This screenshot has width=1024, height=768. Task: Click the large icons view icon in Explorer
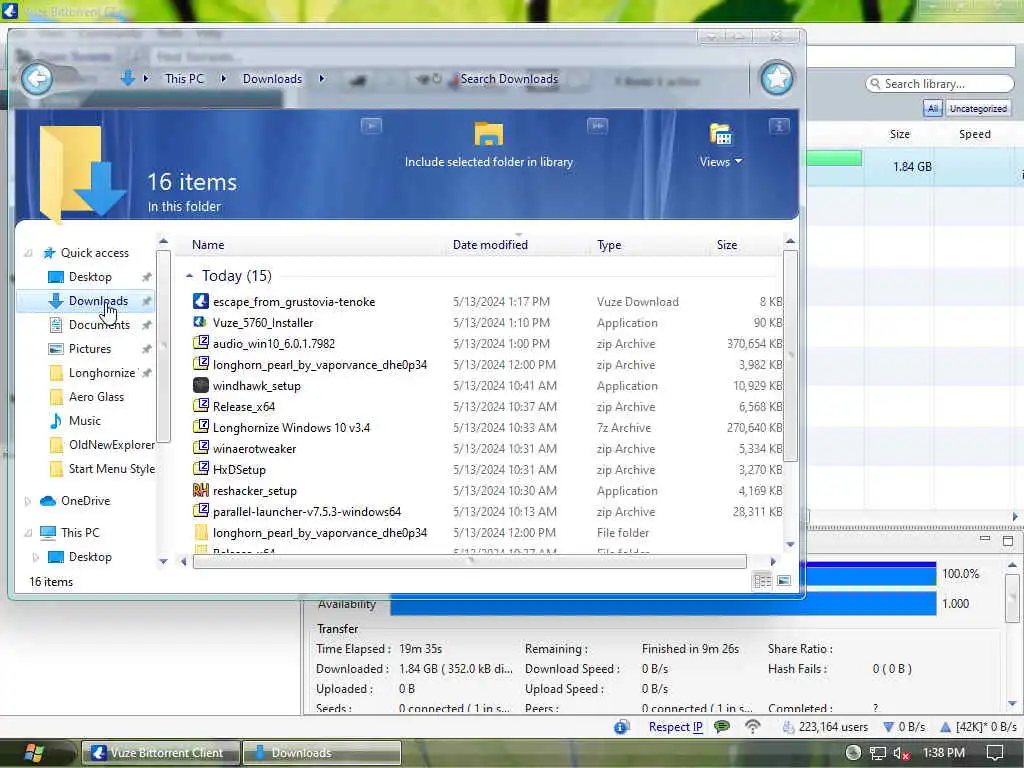(x=784, y=581)
